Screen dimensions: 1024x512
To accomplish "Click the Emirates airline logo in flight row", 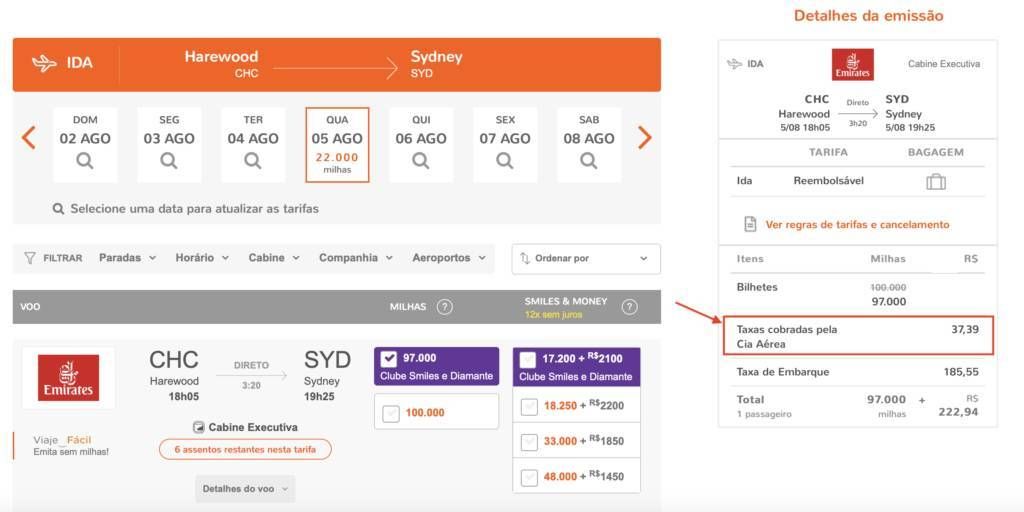I will (x=69, y=377).
